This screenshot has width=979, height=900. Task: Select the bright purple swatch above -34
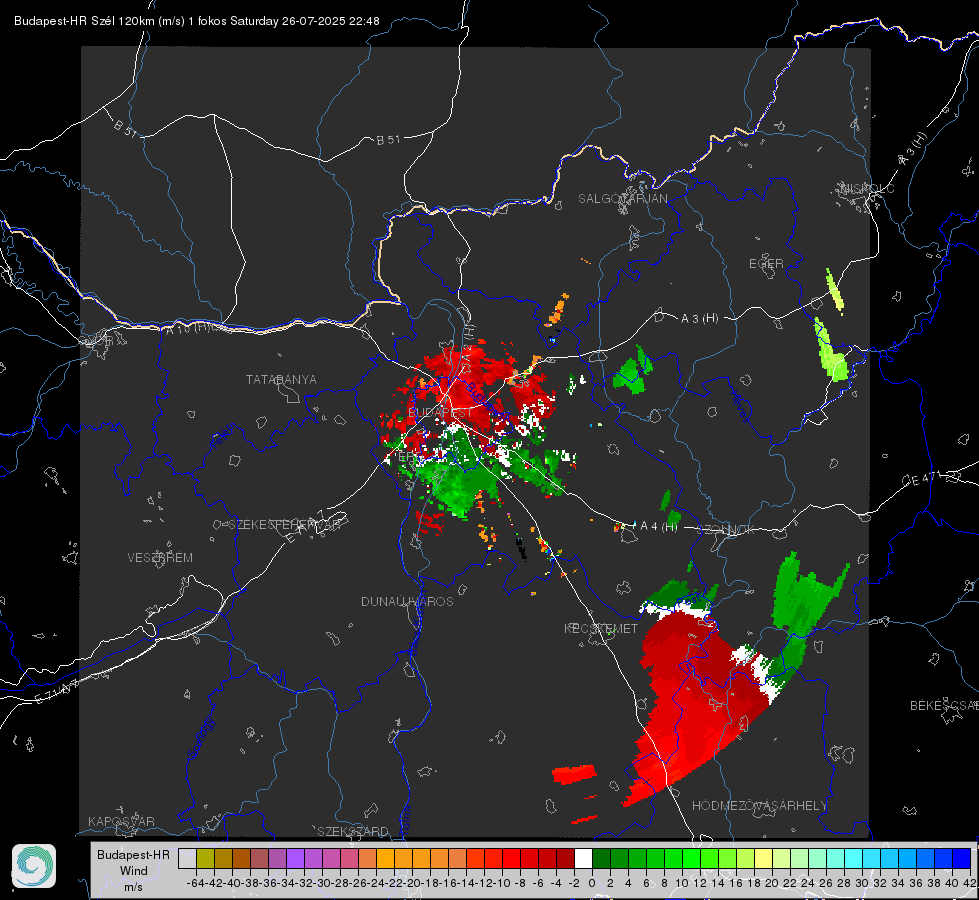295,859
